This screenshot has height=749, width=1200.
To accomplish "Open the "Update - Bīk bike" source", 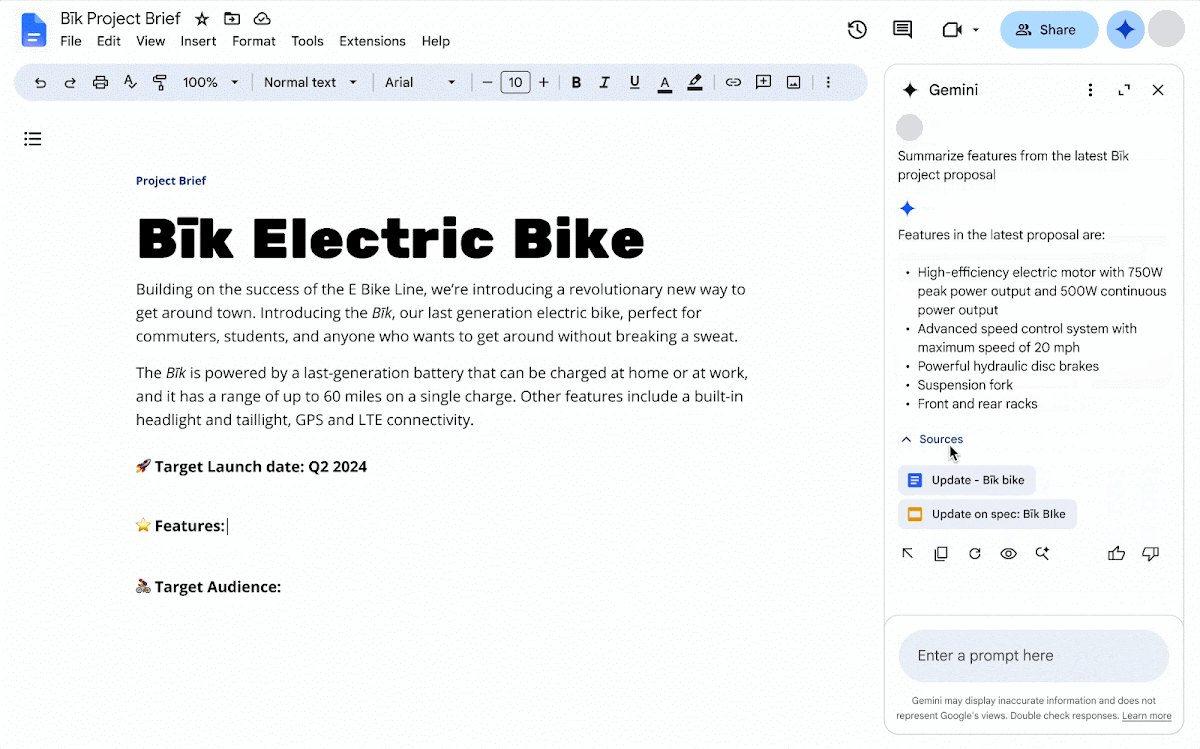I will coord(967,480).
